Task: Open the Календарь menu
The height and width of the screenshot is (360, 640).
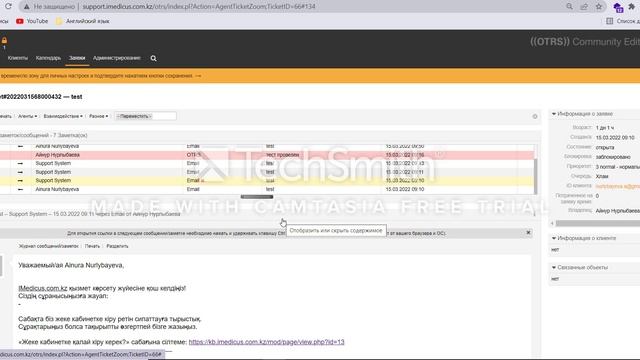Action: tap(48, 58)
